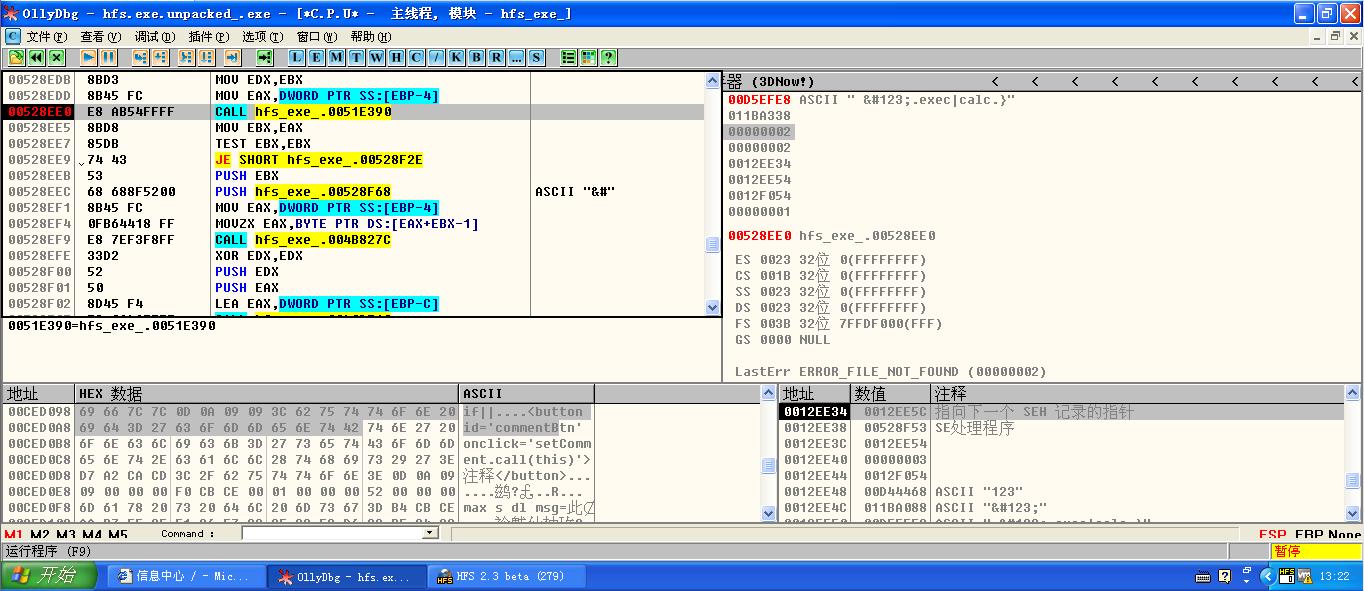The height and width of the screenshot is (591, 1364).
Task: Click the 开始 Start button
Action: (49, 576)
